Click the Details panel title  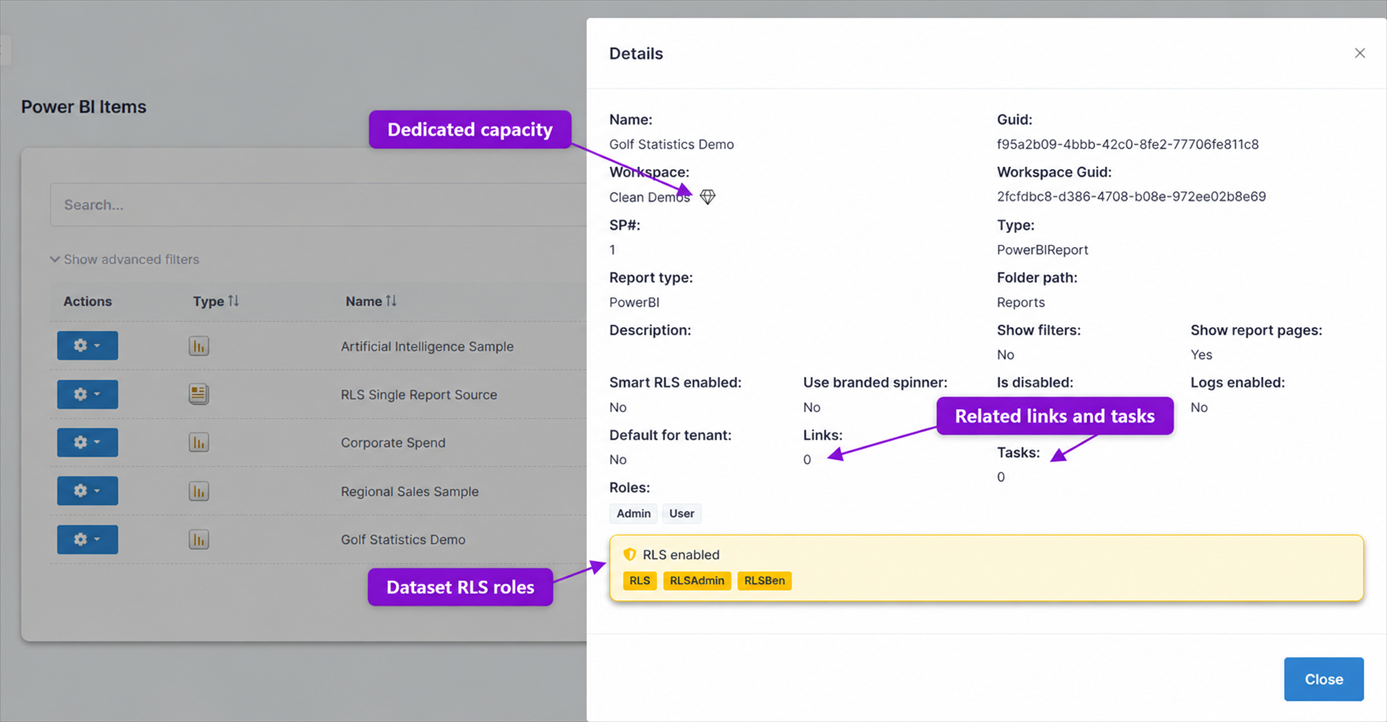(636, 53)
